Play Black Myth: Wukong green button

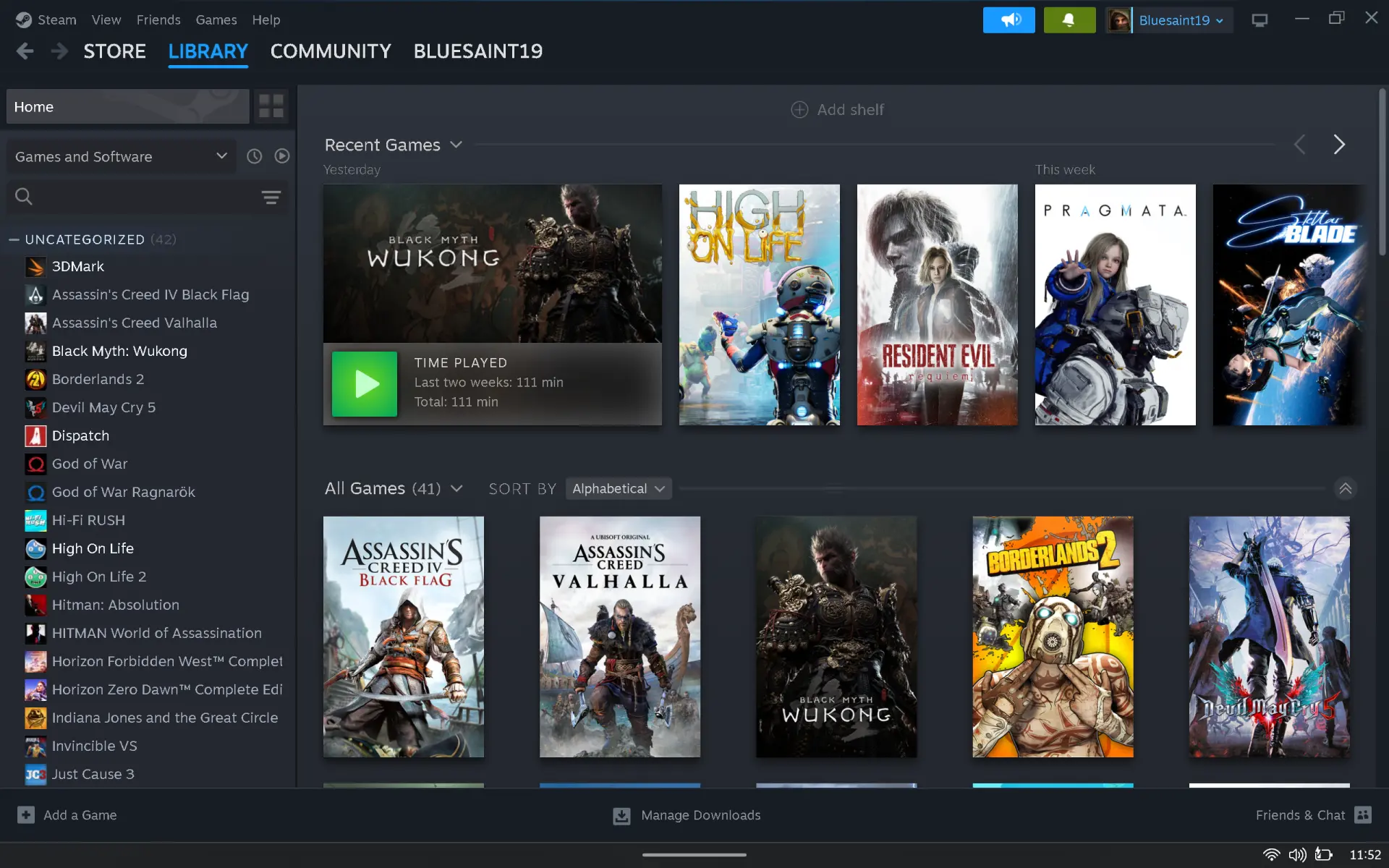pos(365,384)
